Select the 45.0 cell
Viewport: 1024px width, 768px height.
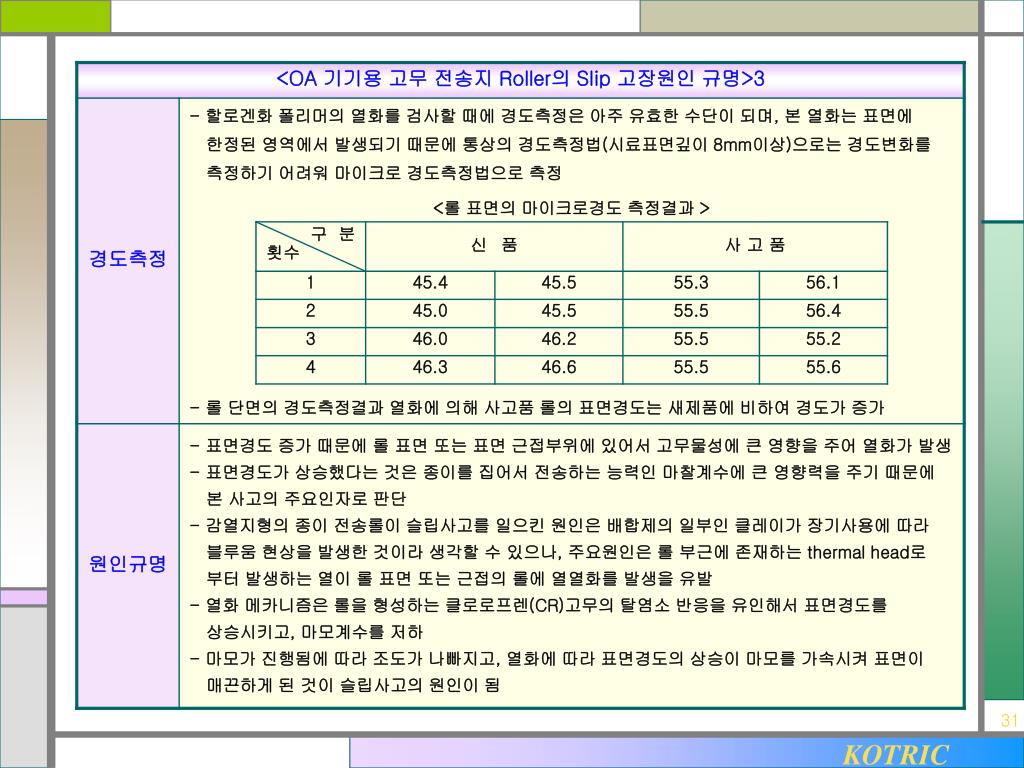(x=430, y=311)
